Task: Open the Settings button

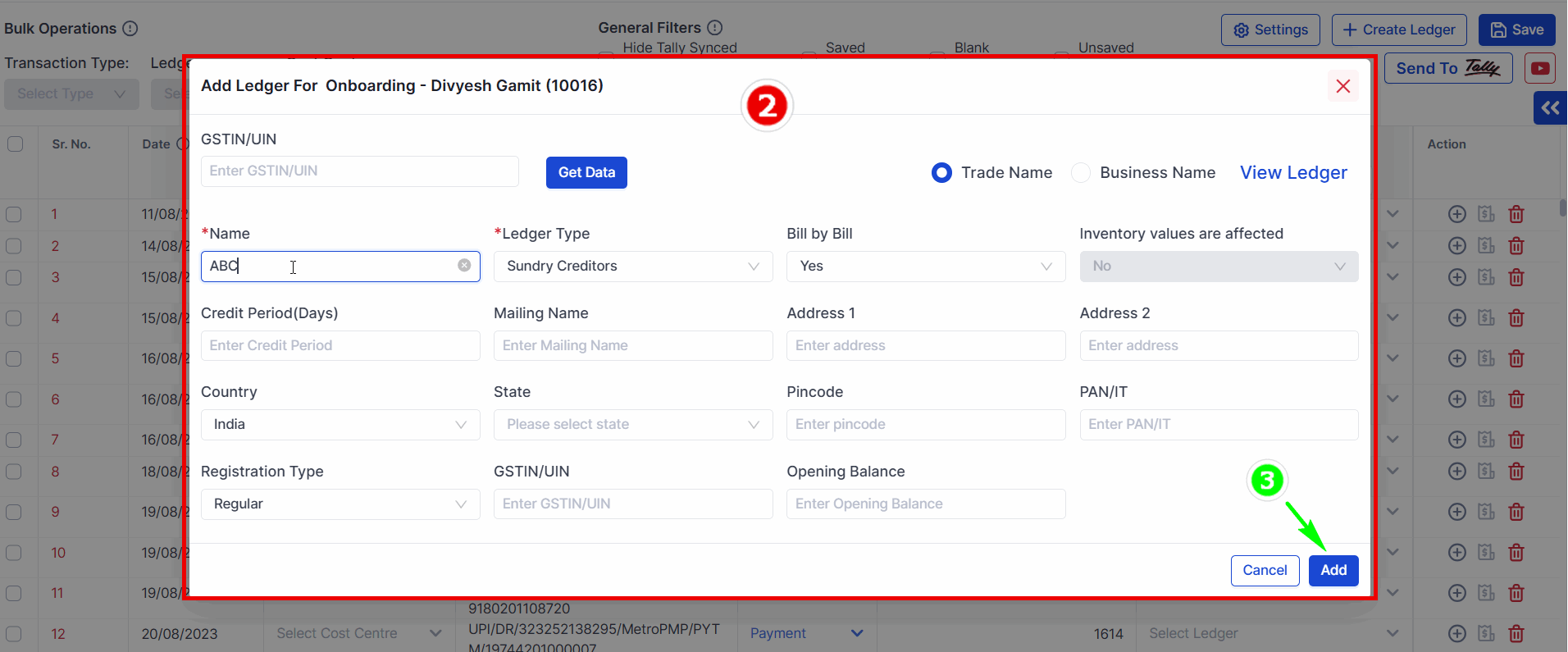Action: [x=1270, y=30]
